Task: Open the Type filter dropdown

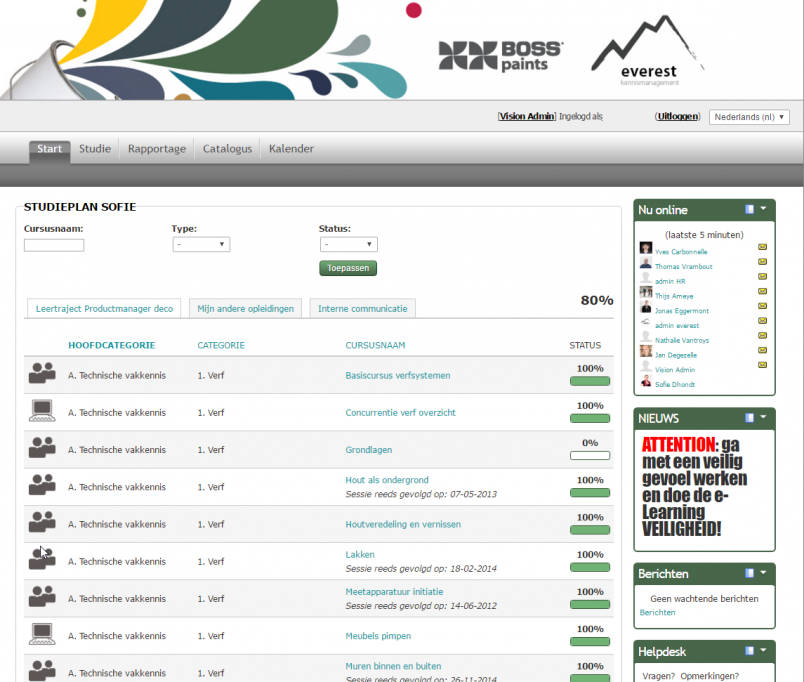Action: (201, 244)
